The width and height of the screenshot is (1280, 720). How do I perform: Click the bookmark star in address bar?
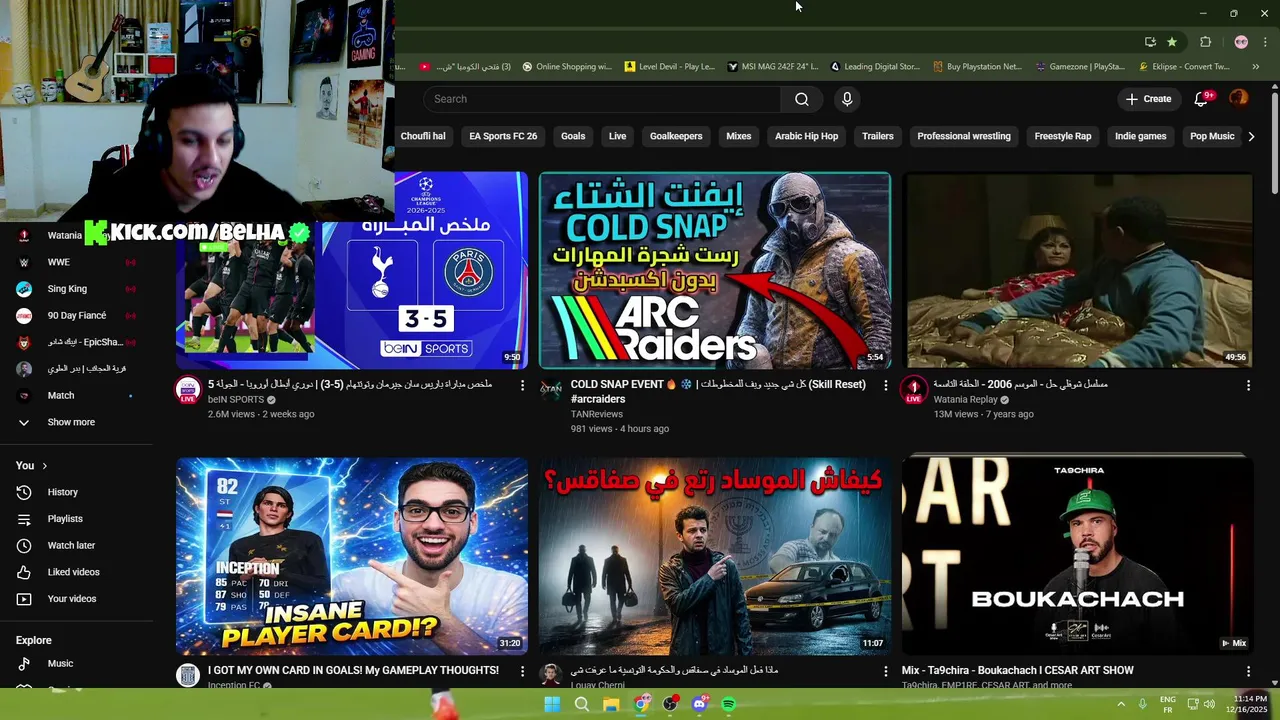click(1172, 42)
